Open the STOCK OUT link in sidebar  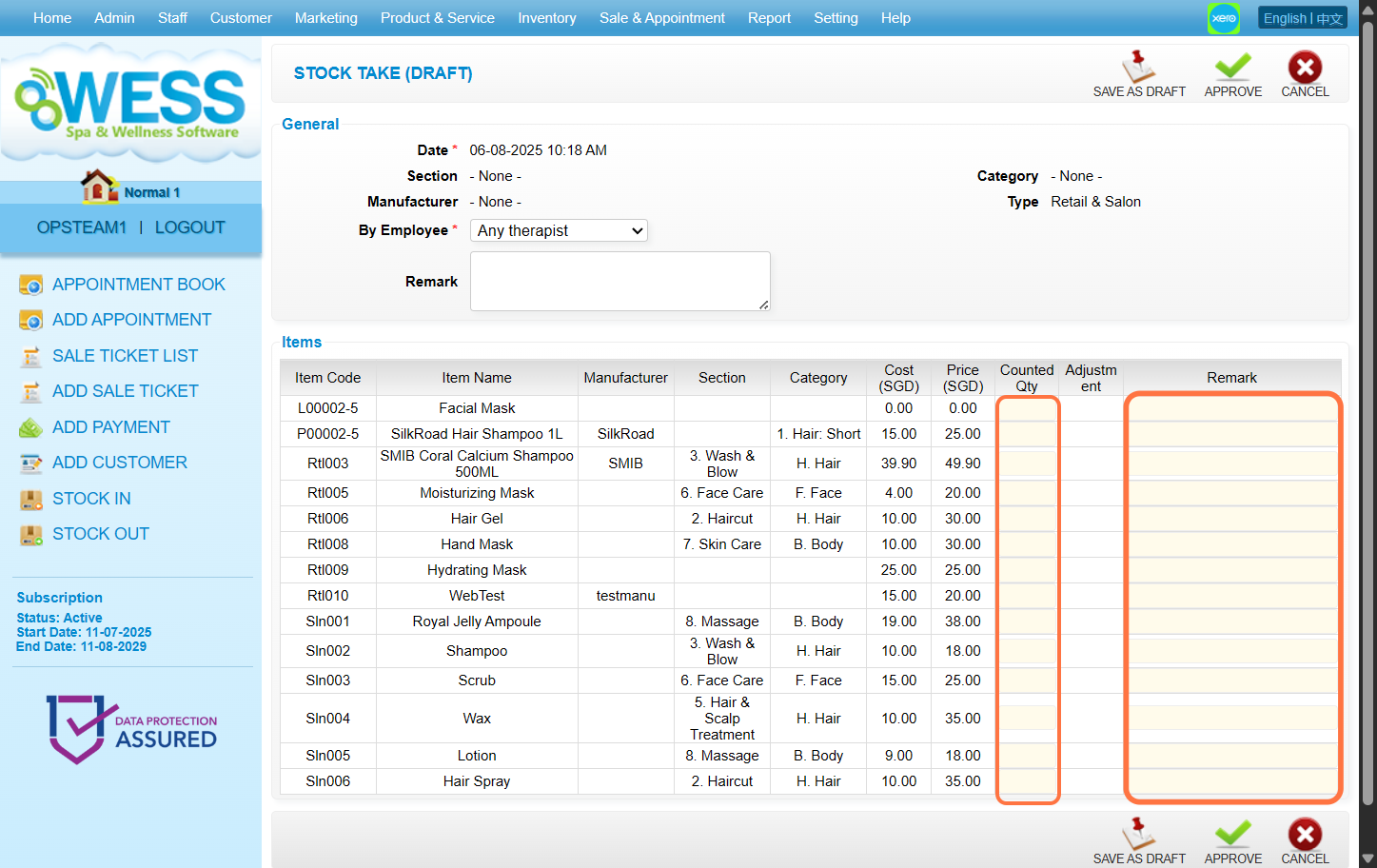pyautogui.click(x=101, y=534)
